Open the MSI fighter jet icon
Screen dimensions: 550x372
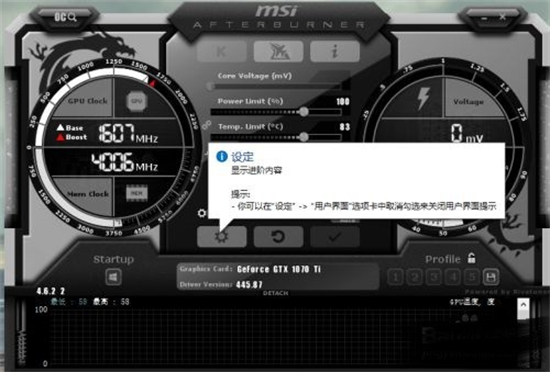pyautogui.click(x=279, y=52)
